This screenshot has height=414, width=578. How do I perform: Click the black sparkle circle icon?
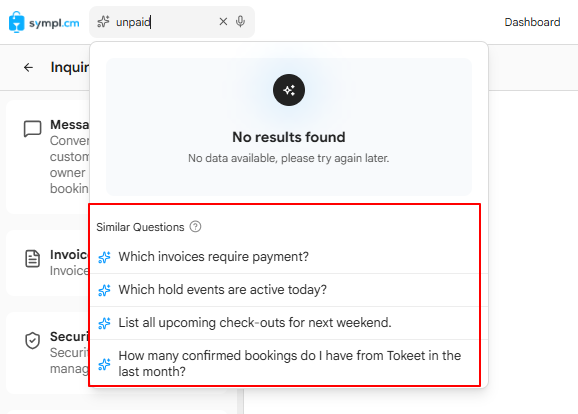[x=289, y=90]
